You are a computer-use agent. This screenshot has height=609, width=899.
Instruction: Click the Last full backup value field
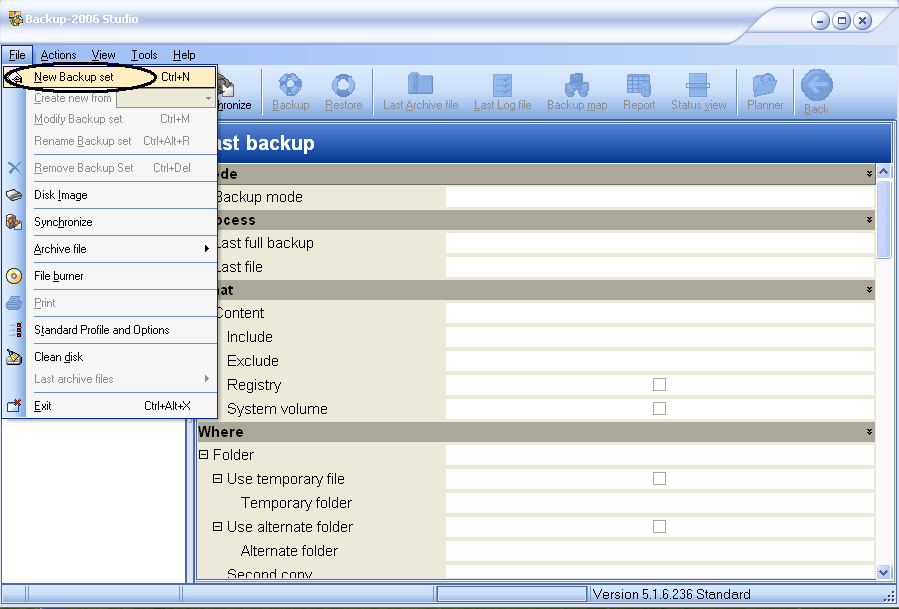click(x=660, y=243)
